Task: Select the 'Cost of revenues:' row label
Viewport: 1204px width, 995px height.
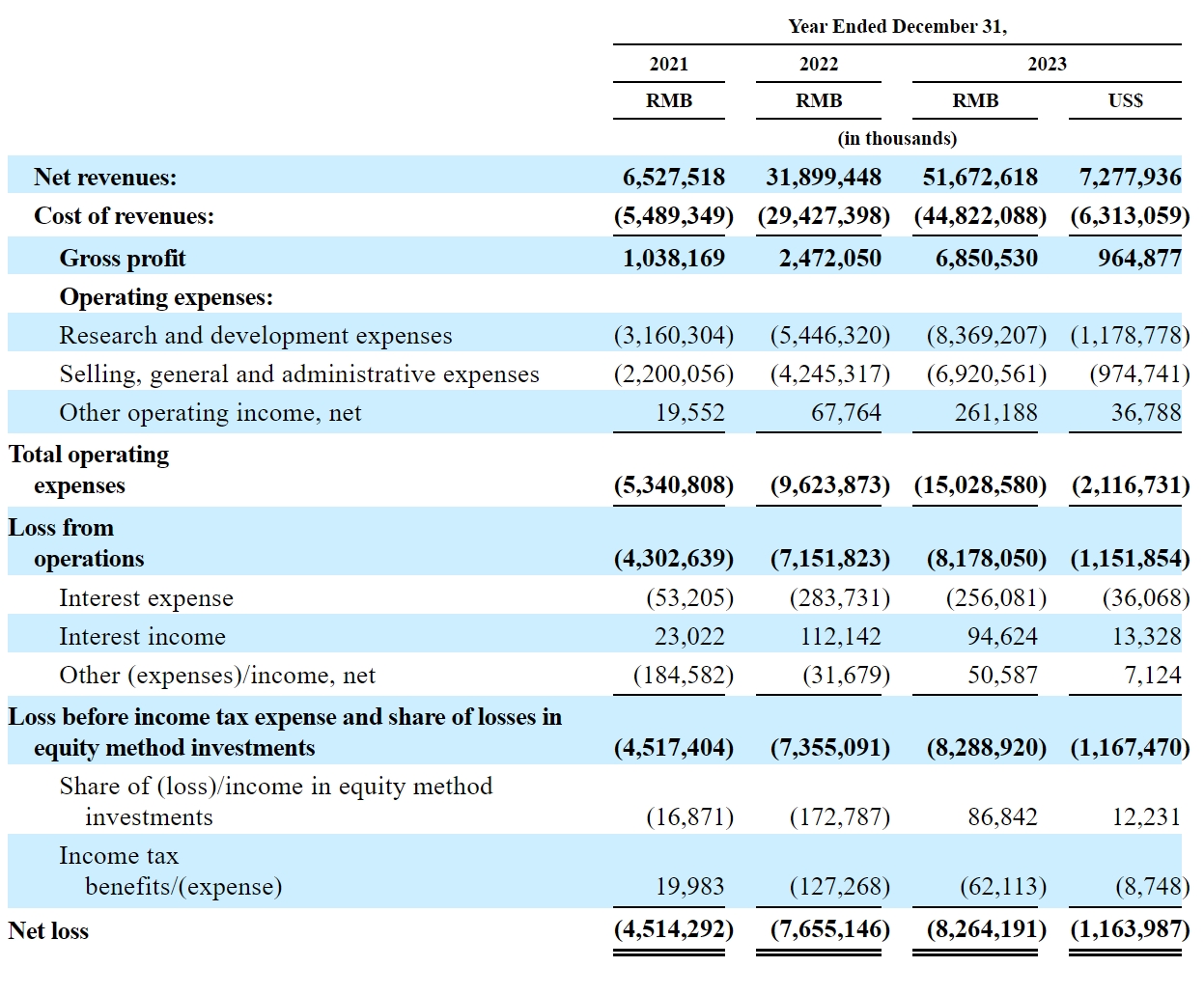Action: (x=124, y=216)
